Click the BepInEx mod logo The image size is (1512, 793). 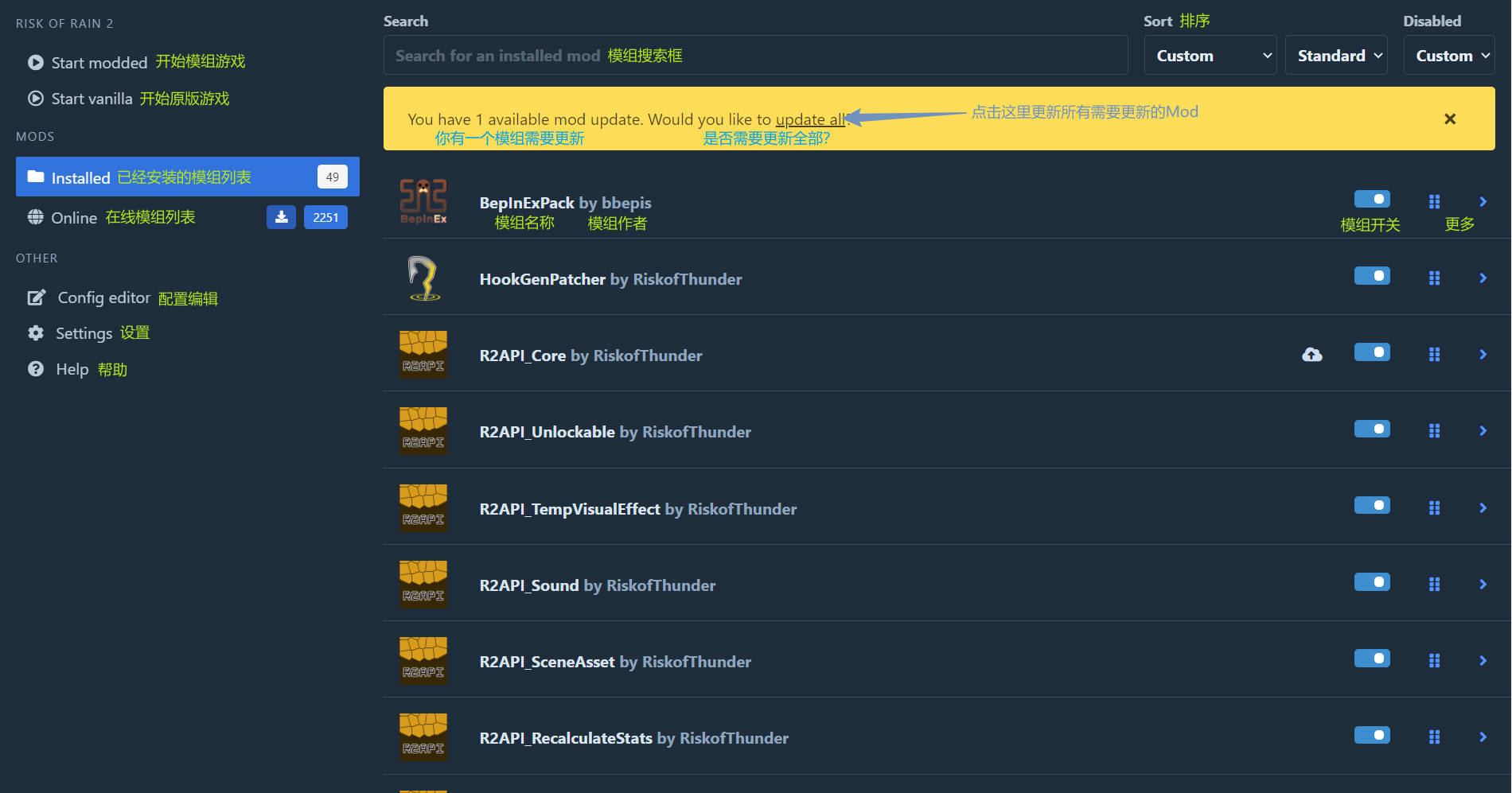coord(423,201)
